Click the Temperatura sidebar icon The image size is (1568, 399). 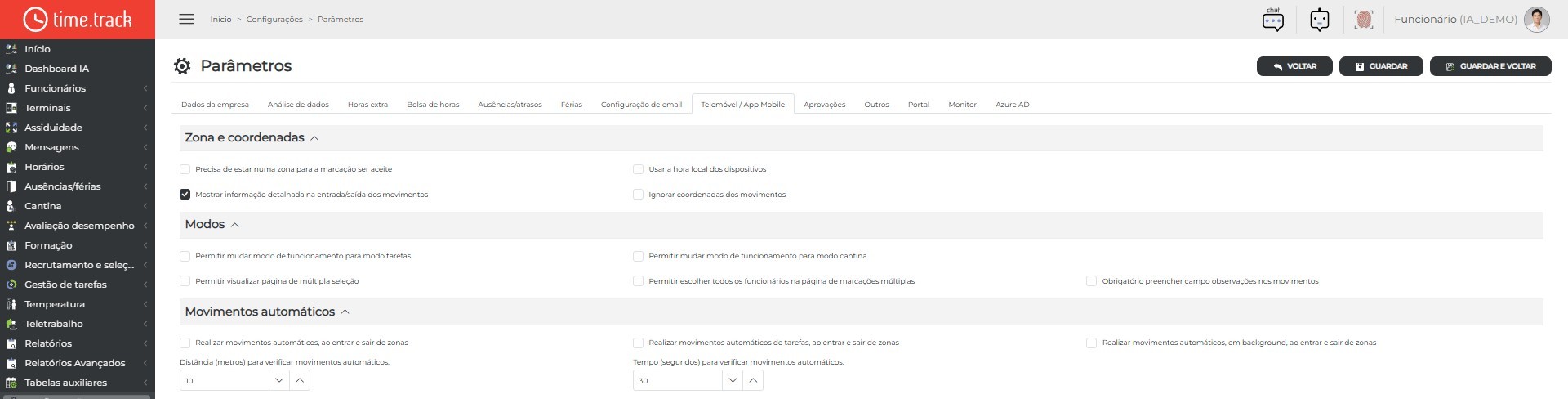coord(11,304)
